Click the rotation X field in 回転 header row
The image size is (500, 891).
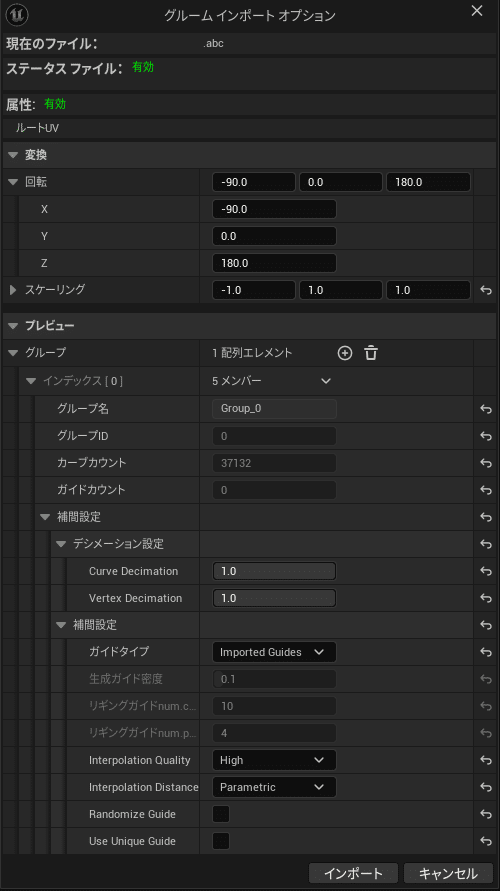pyautogui.click(x=254, y=182)
